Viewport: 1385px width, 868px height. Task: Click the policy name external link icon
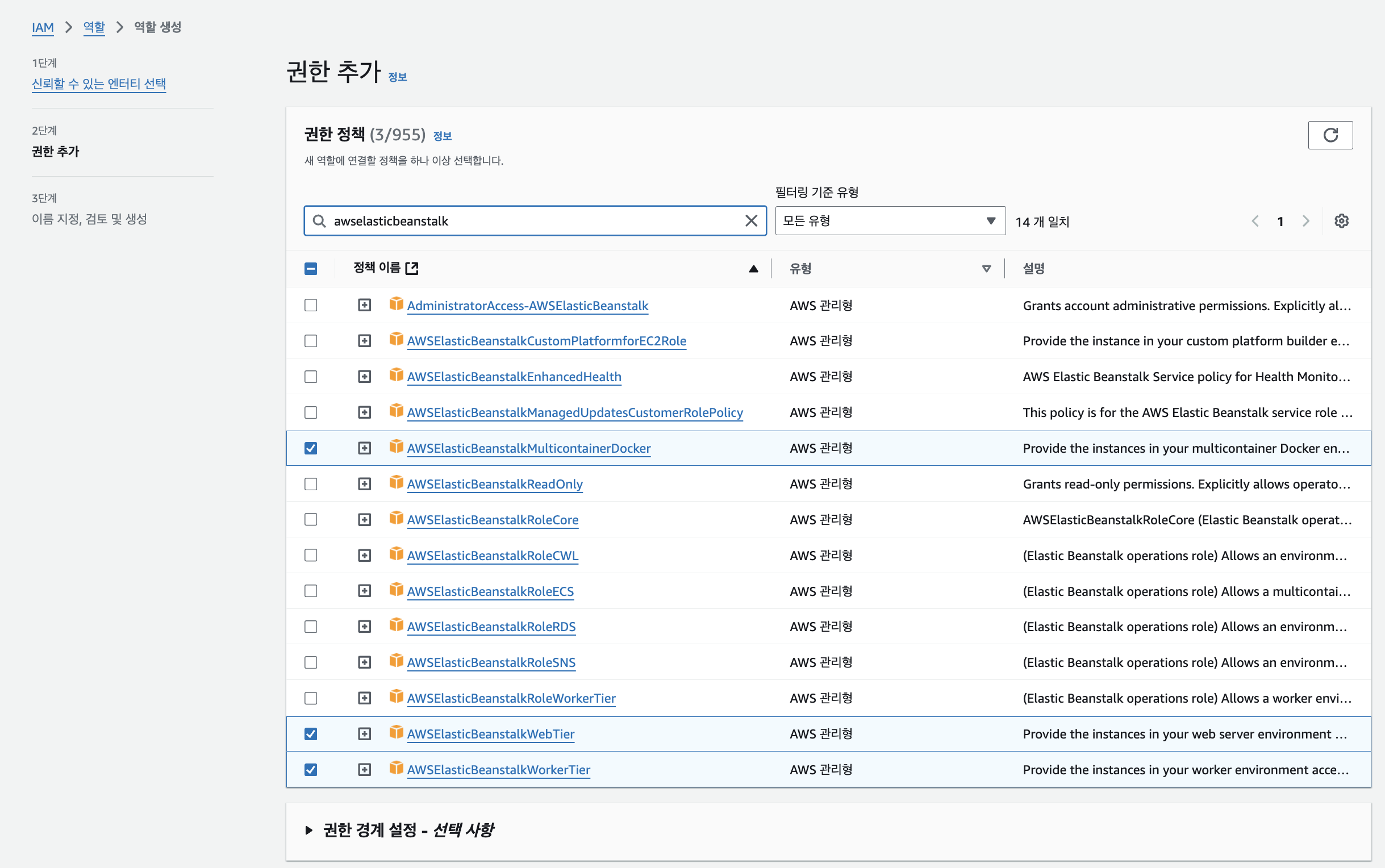pos(411,268)
